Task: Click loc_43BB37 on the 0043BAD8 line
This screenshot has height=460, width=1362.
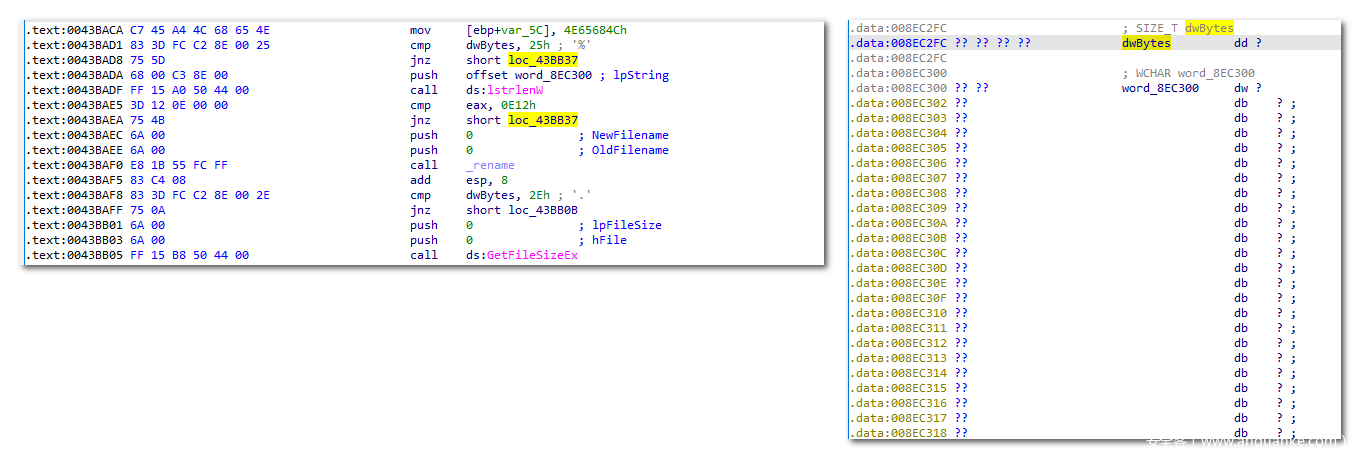Action: 543,60
